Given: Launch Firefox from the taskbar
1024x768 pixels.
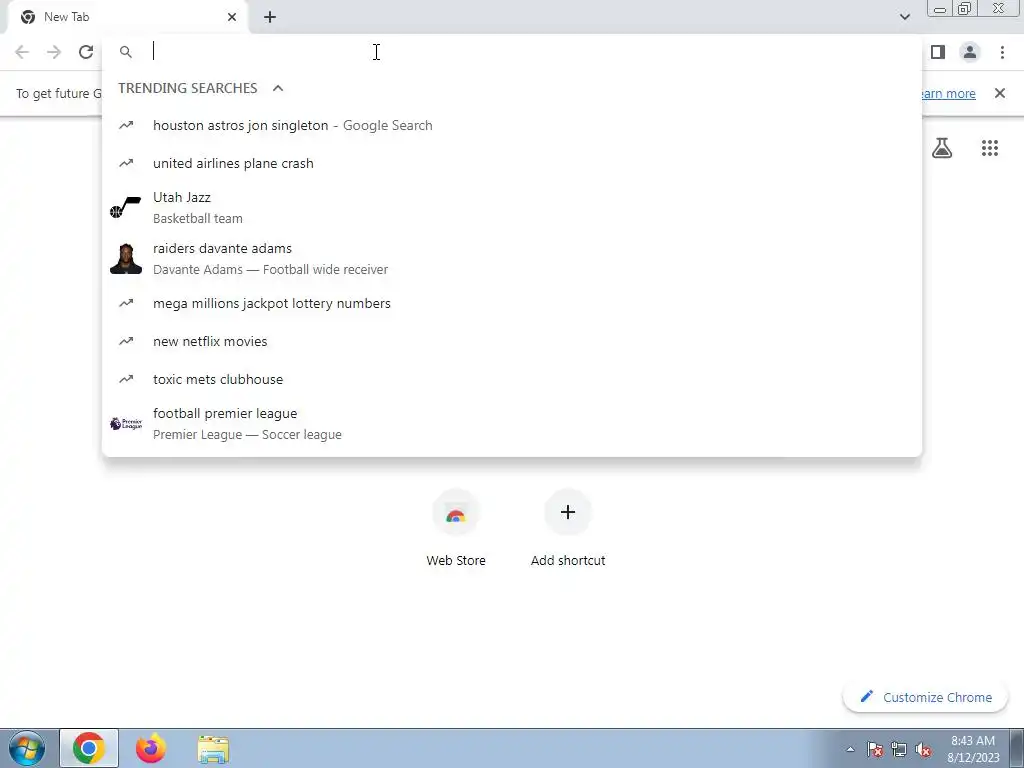Looking at the screenshot, I should (x=151, y=748).
